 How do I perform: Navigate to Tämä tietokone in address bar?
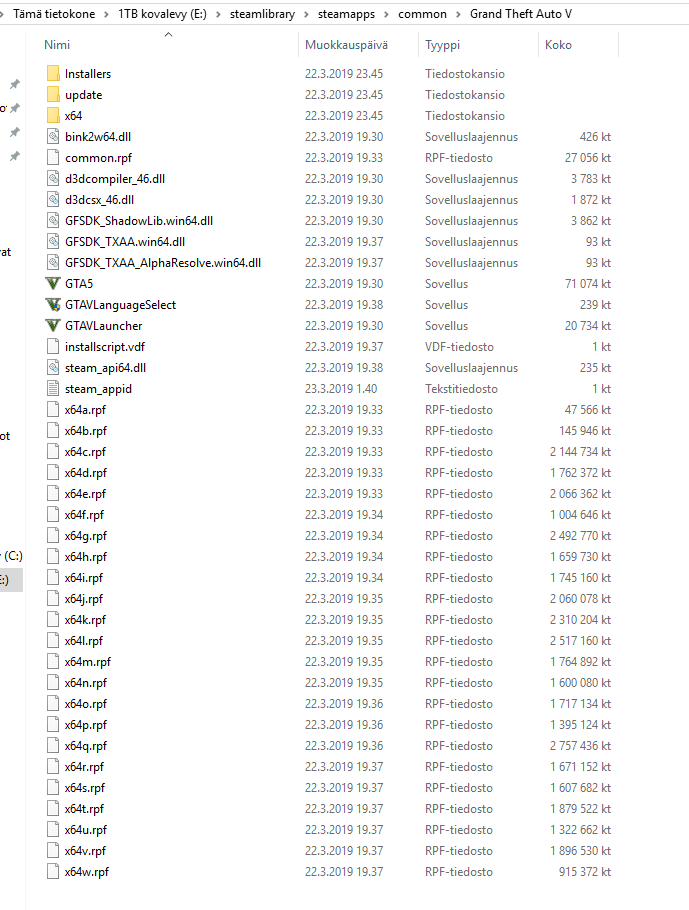(x=54, y=14)
